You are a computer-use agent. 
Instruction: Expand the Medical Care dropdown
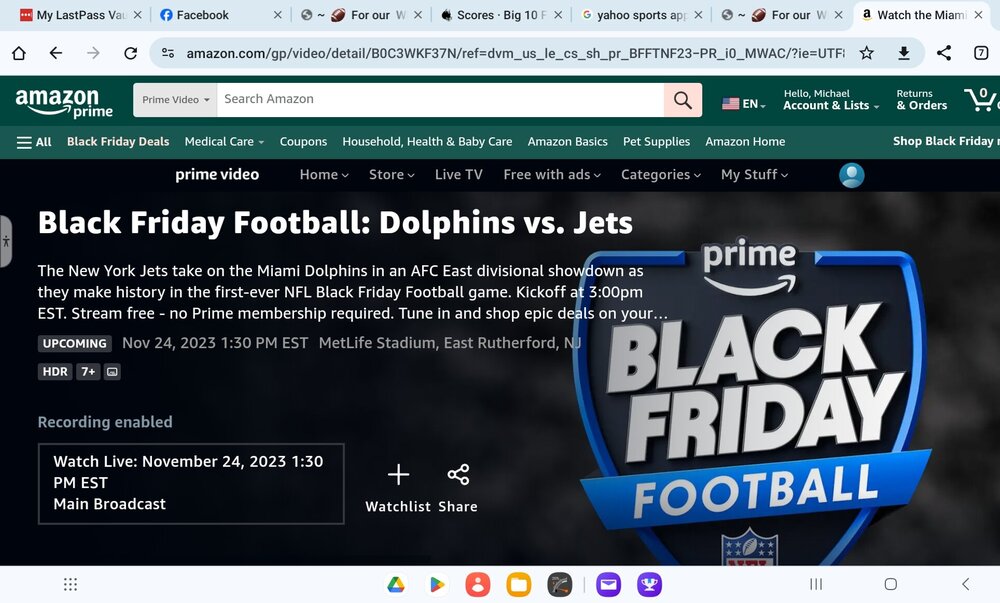coord(224,142)
